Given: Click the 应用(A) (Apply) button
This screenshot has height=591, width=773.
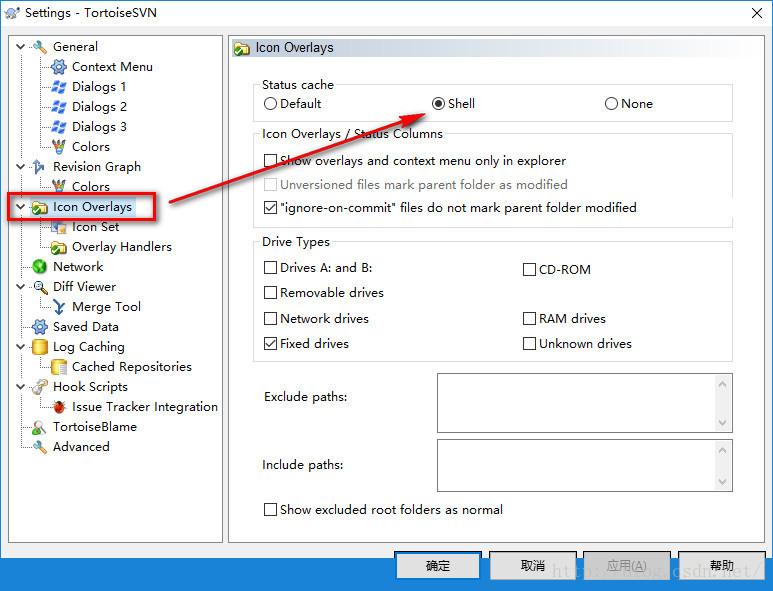Looking at the screenshot, I should click(627, 565).
